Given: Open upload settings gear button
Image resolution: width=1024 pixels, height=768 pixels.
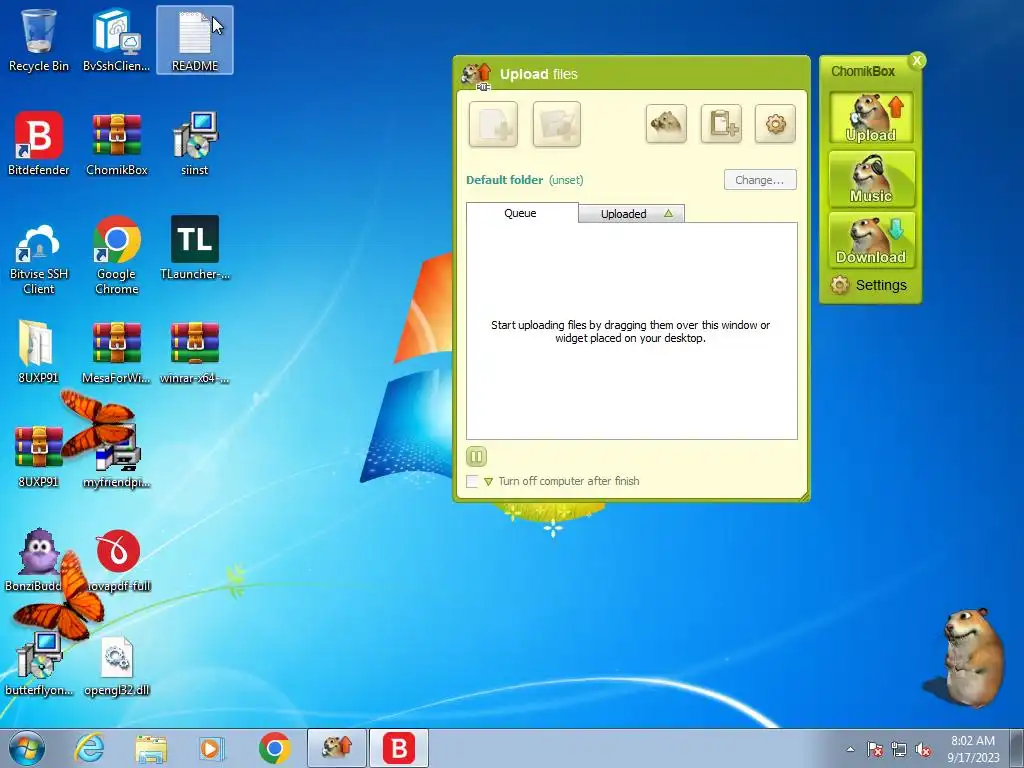Looking at the screenshot, I should point(775,123).
